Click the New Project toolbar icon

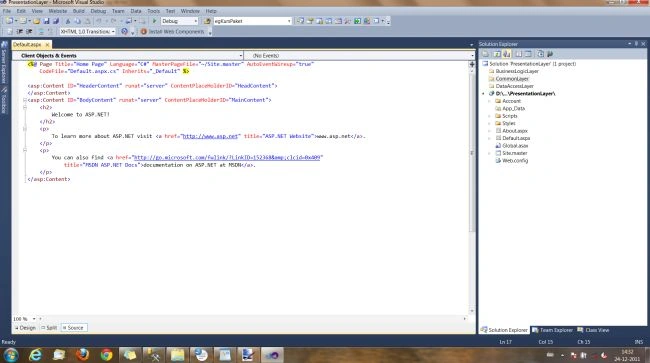(x=9, y=21)
